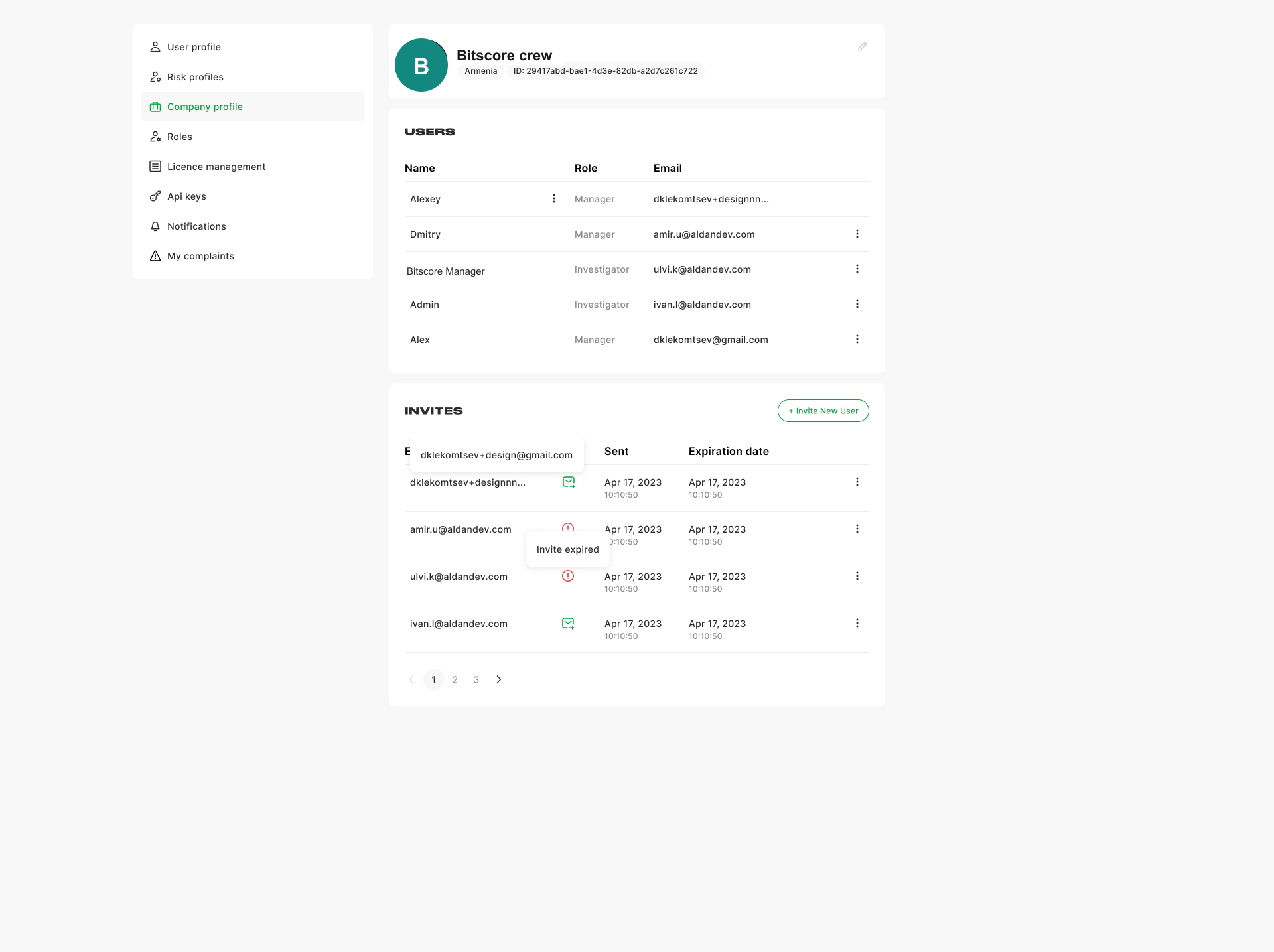Click invite email ulvi.k@aldandev.com
The height and width of the screenshot is (952, 1274).
[459, 577]
